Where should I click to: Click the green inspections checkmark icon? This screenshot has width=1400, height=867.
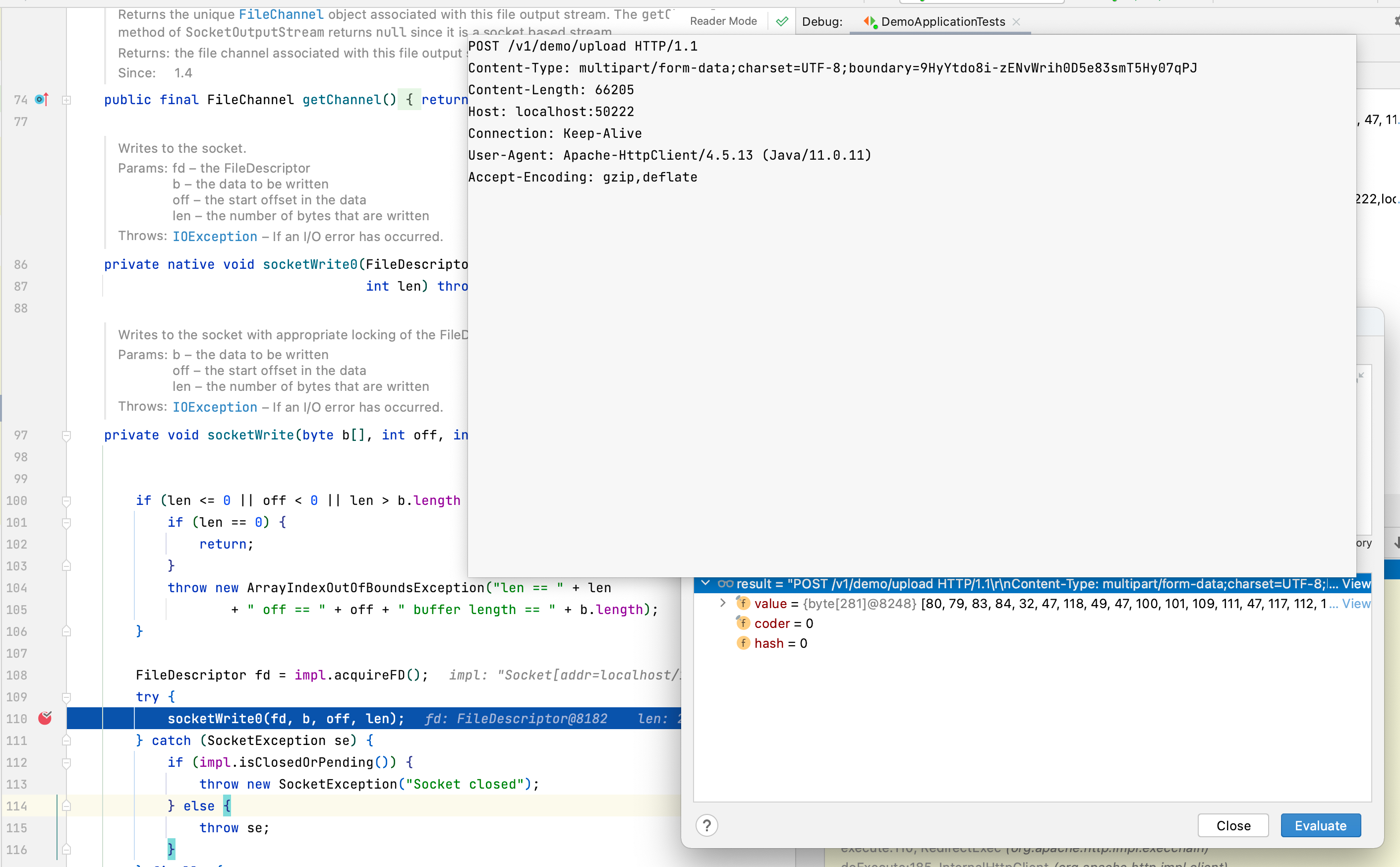click(x=782, y=22)
